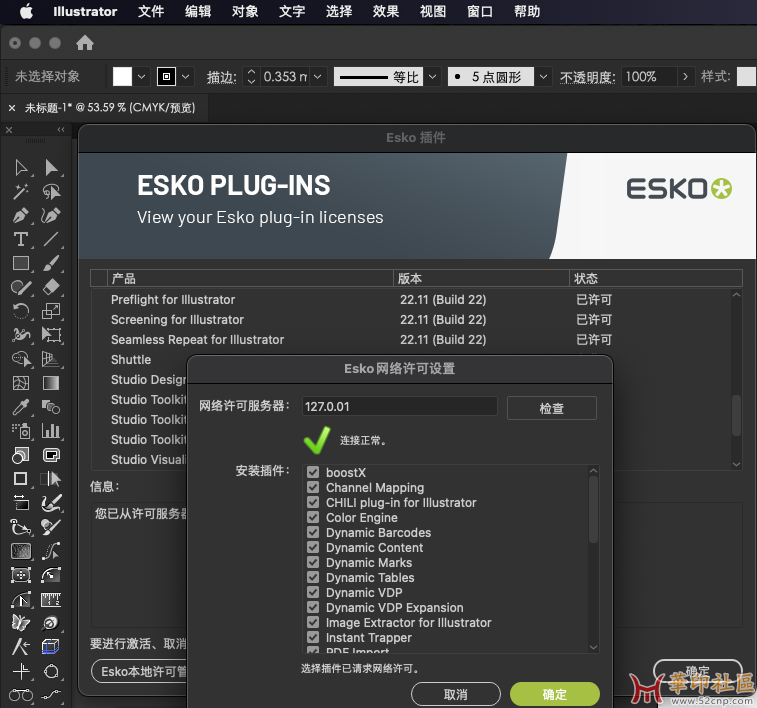Viewport: 757px width, 708px height.
Task: Pick the Blend tool
Action: coord(51,407)
